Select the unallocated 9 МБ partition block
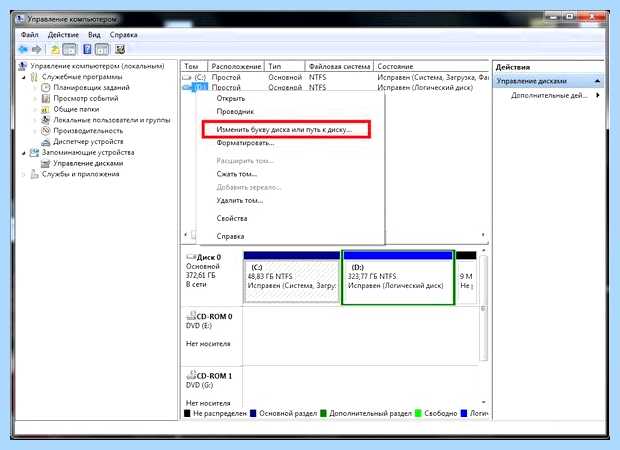The width and height of the screenshot is (620, 450). coord(466,278)
